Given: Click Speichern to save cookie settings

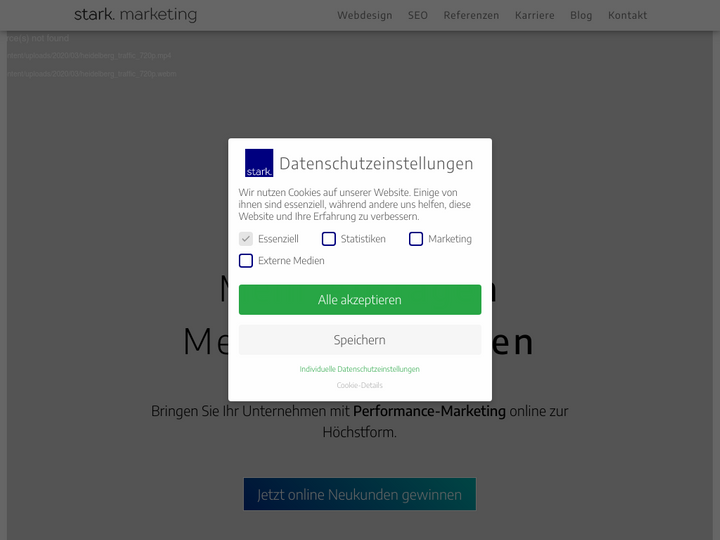Looking at the screenshot, I should click(359, 340).
